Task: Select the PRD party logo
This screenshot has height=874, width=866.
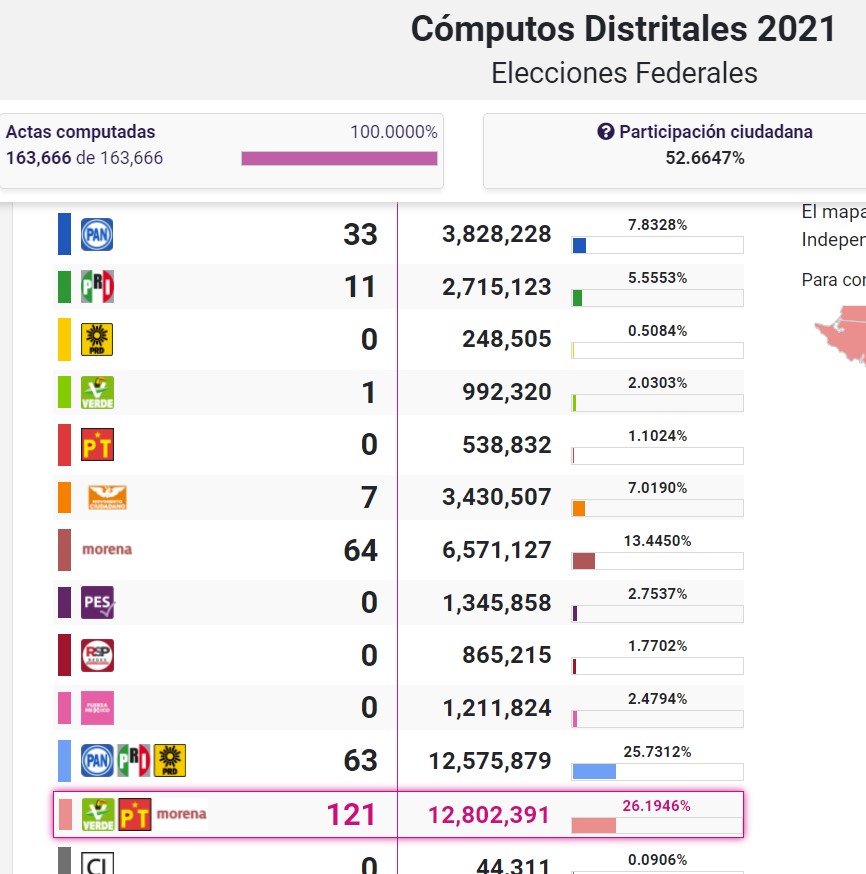Action: [97, 340]
